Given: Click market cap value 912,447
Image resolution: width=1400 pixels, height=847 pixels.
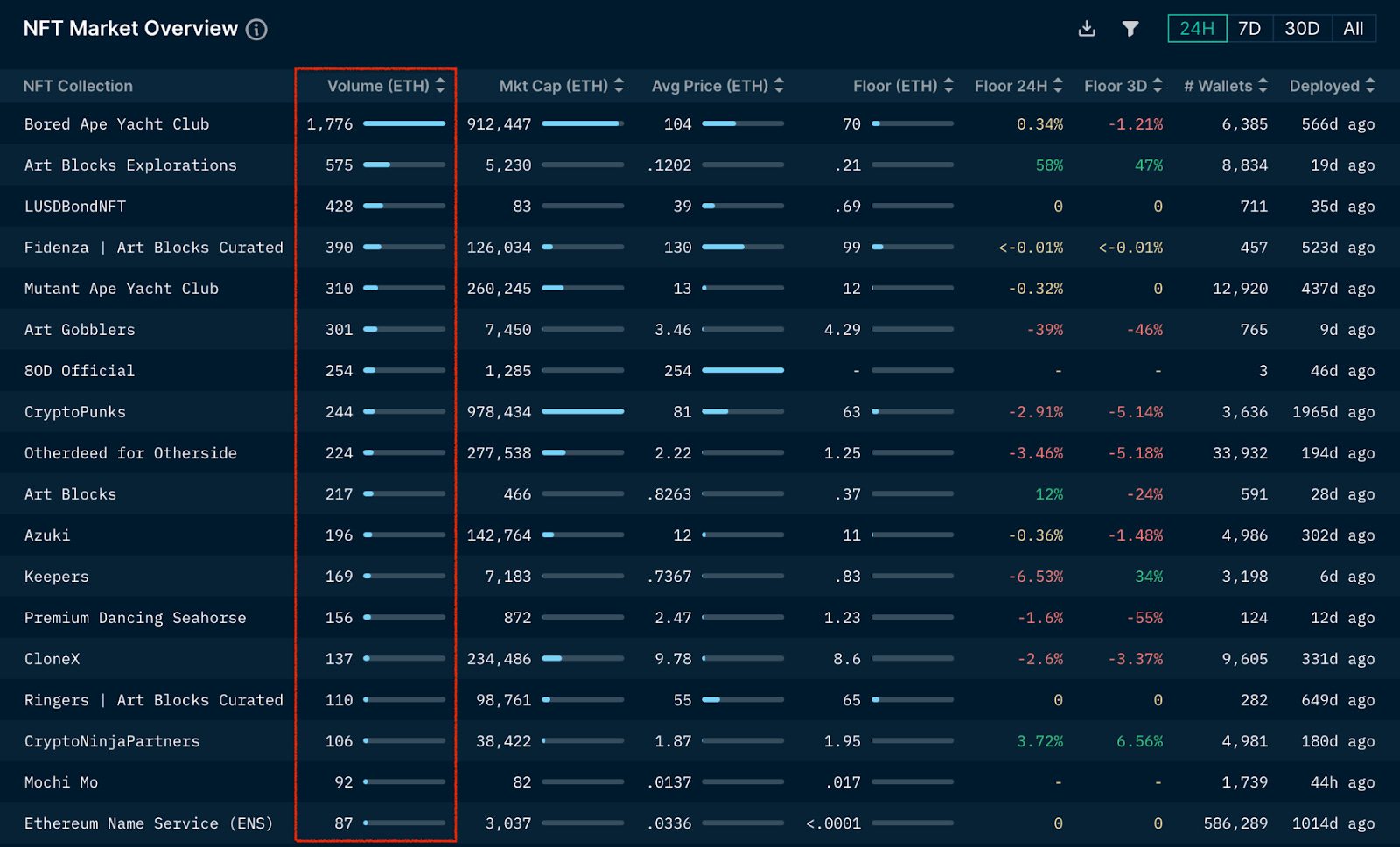Looking at the screenshot, I should tap(499, 124).
